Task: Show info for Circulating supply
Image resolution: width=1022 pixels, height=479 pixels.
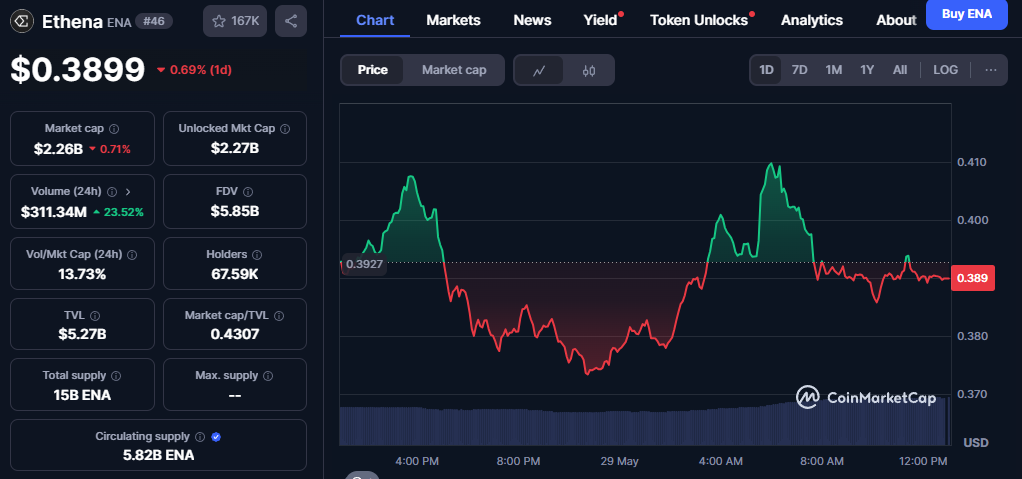Action: pos(200,437)
